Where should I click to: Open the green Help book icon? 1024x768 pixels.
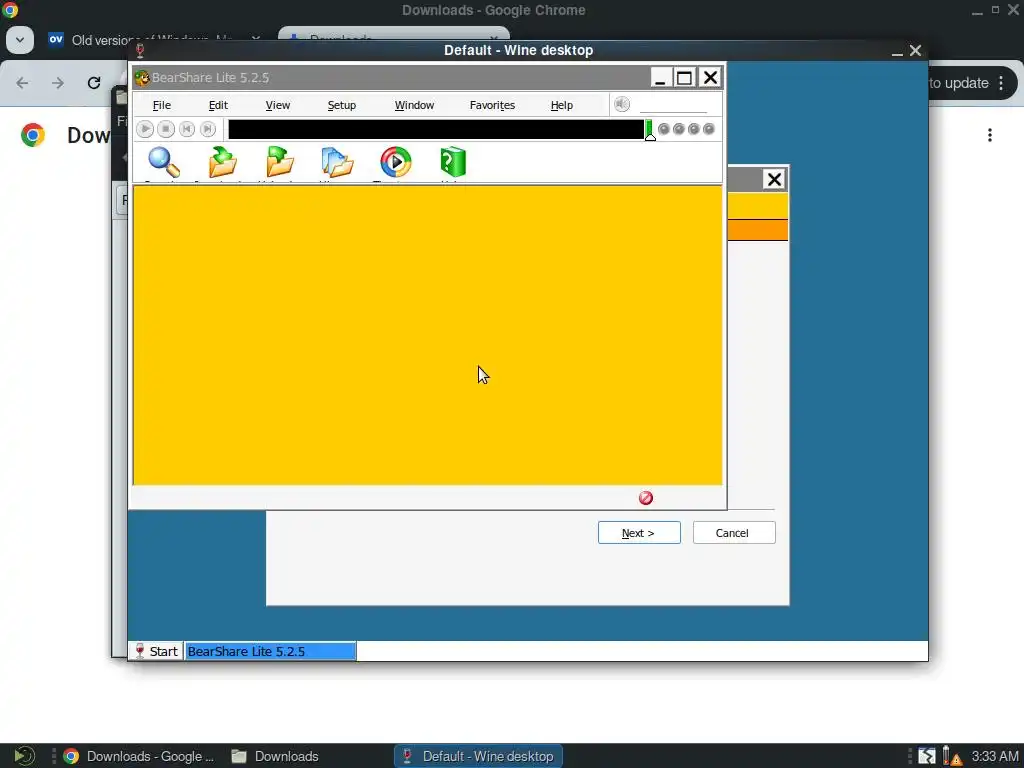453,162
